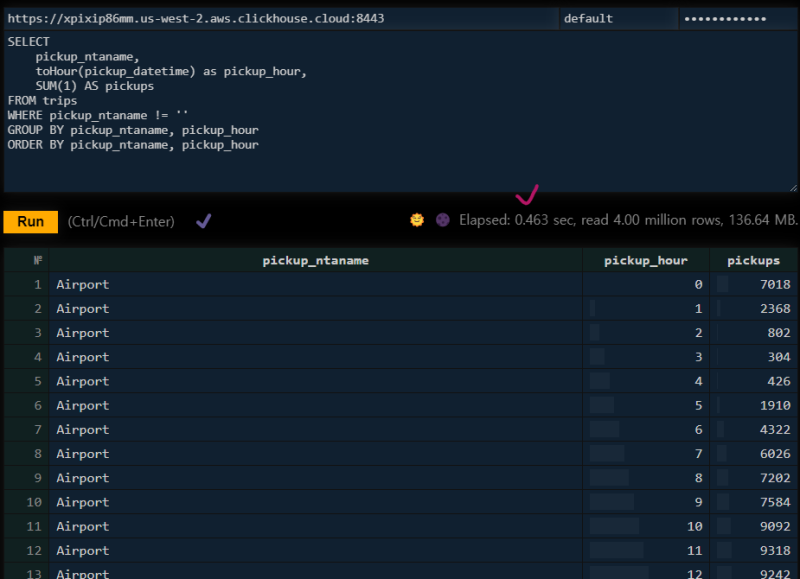
Task: Click the Ctrl/Cmd+Enter shortcut hint
Action: tap(121, 221)
